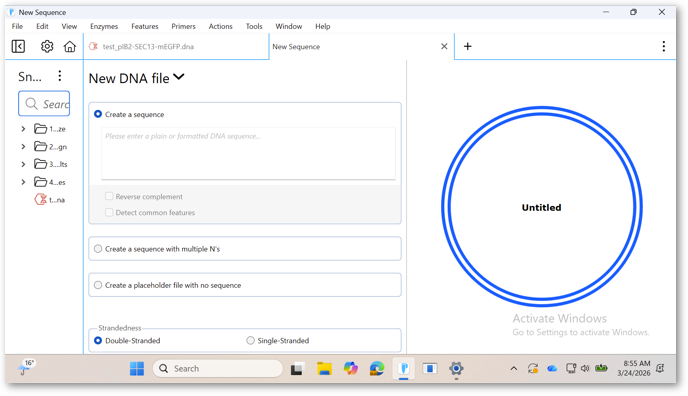Open the Help menu

[322, 26]
